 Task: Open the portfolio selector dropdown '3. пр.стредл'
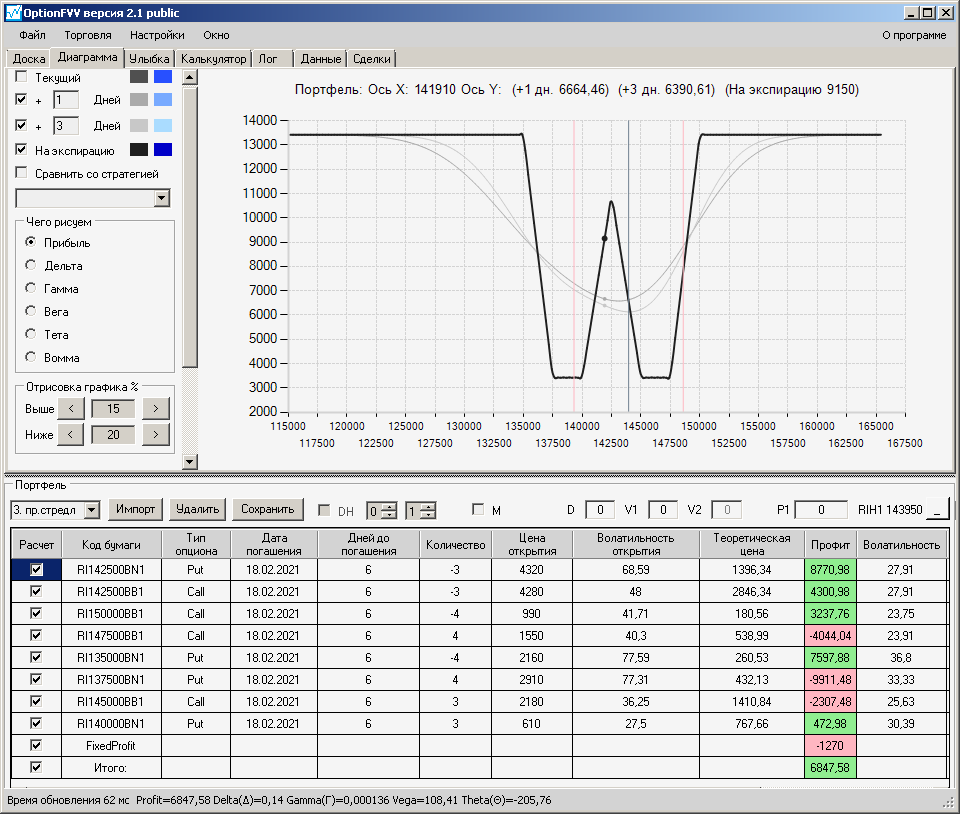(x=92, y=510)
